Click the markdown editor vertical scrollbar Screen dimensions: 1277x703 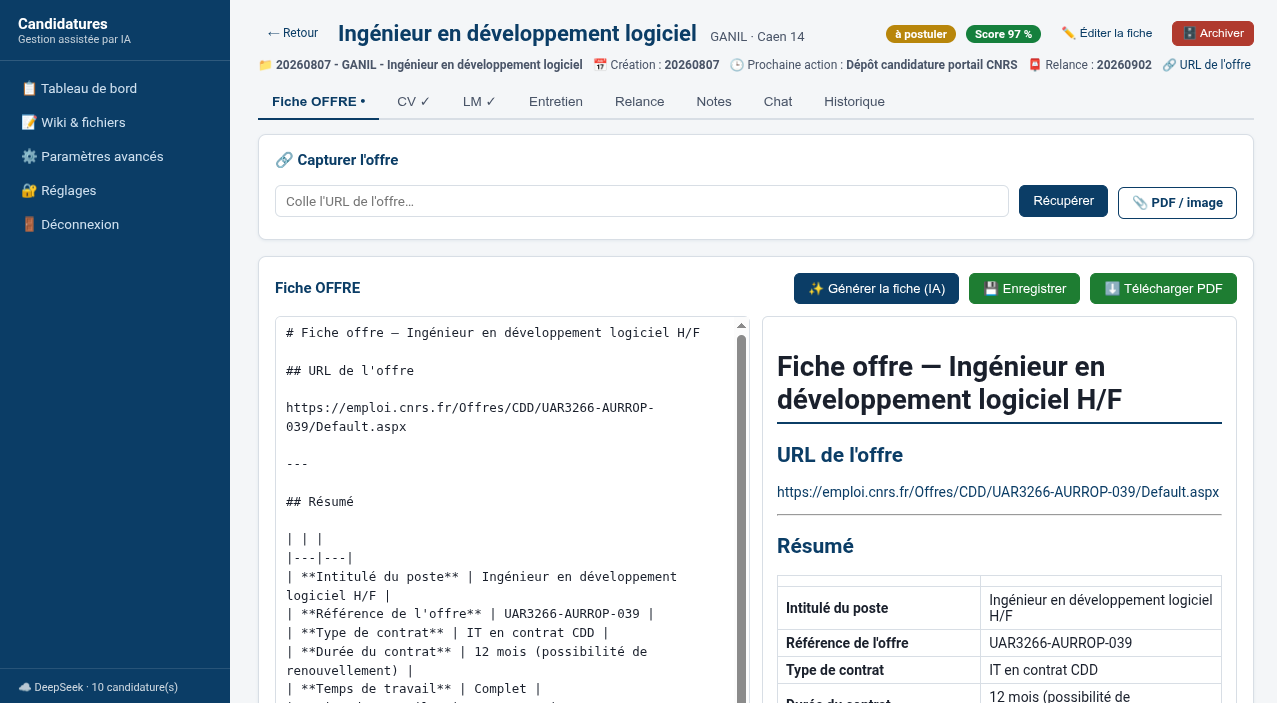coord(741,520)
